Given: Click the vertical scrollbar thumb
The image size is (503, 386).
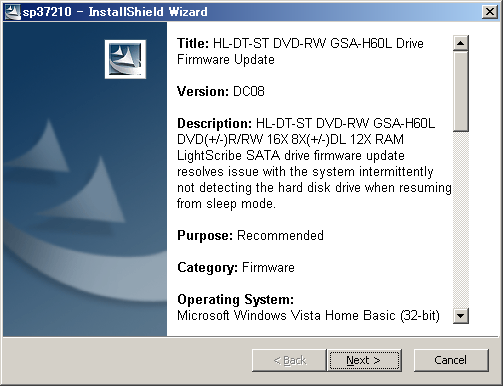Looking at the screenshot, I should (x=461, y=91).
